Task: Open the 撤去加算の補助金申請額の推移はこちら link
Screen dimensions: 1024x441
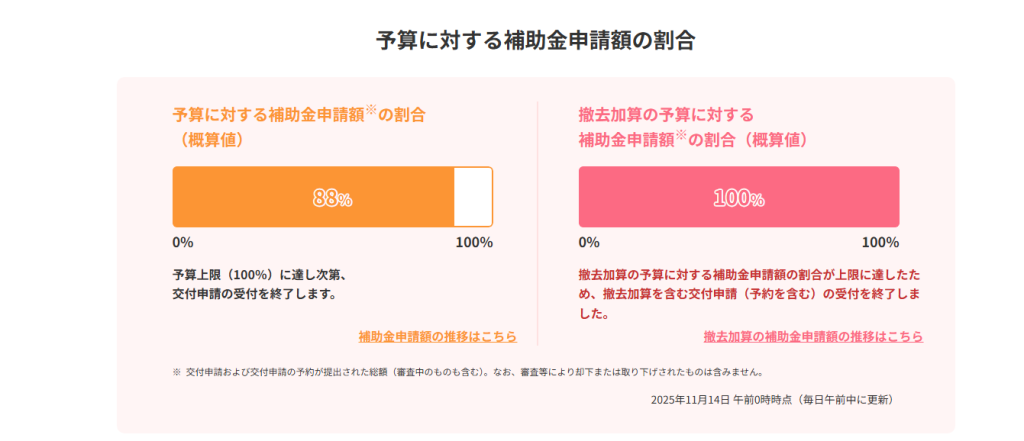Action: tap(812, 337)
